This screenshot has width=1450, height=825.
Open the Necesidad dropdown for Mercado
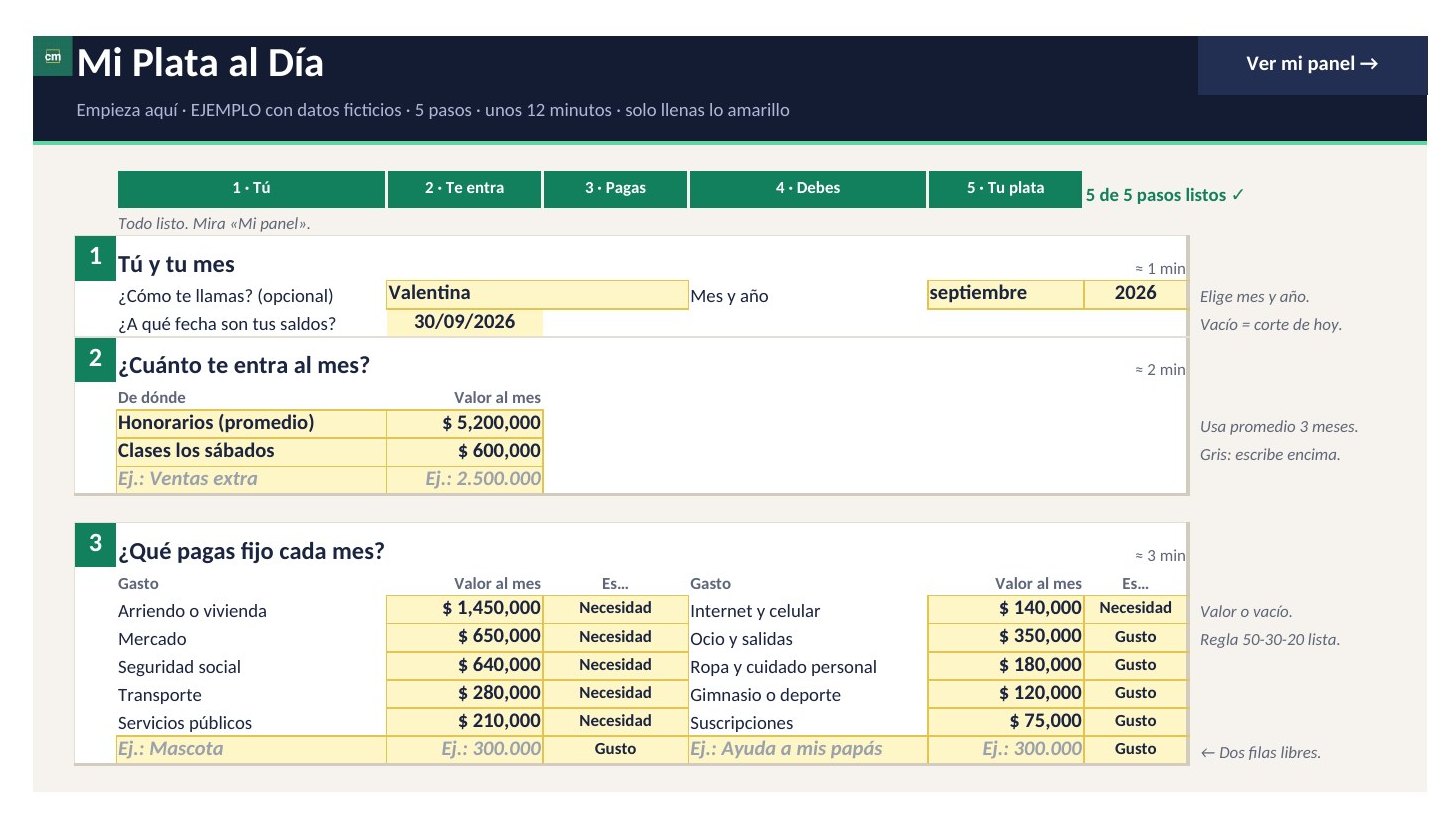[x=615, y=637]
